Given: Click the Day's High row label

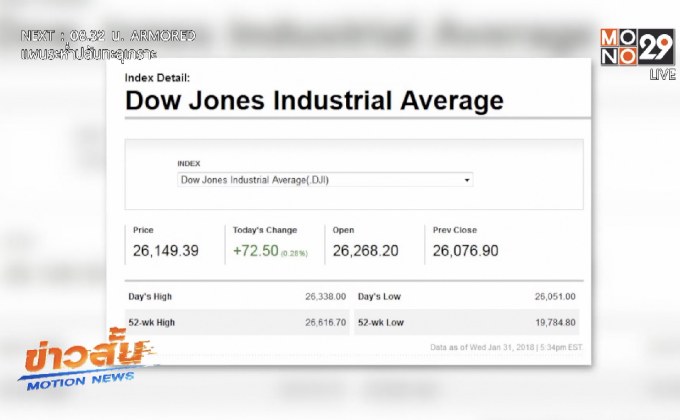Looking at the screenshot, I should [152, 297].
